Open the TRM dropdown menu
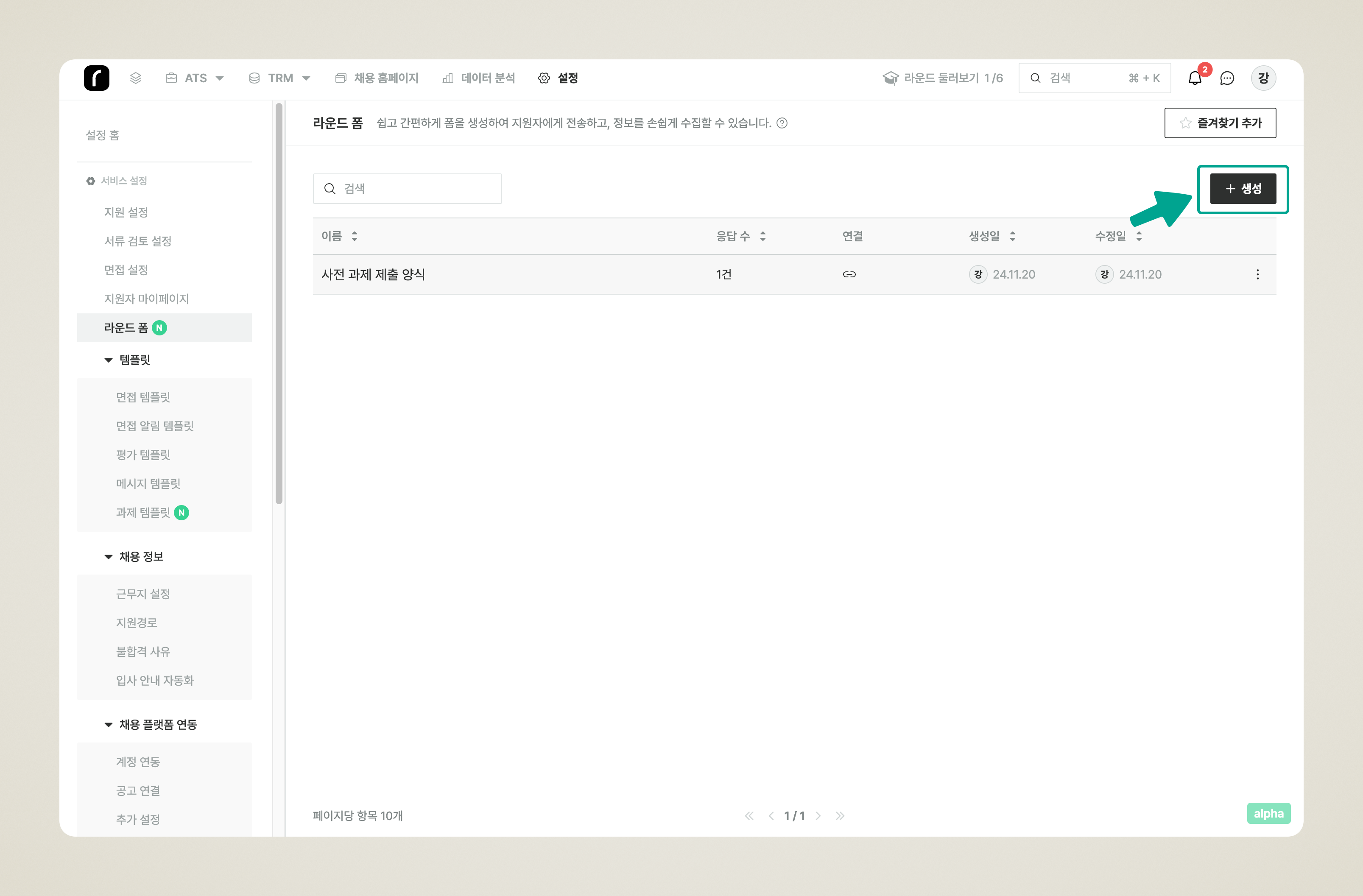Screen dimensions: 1363x896 point(279,78)
